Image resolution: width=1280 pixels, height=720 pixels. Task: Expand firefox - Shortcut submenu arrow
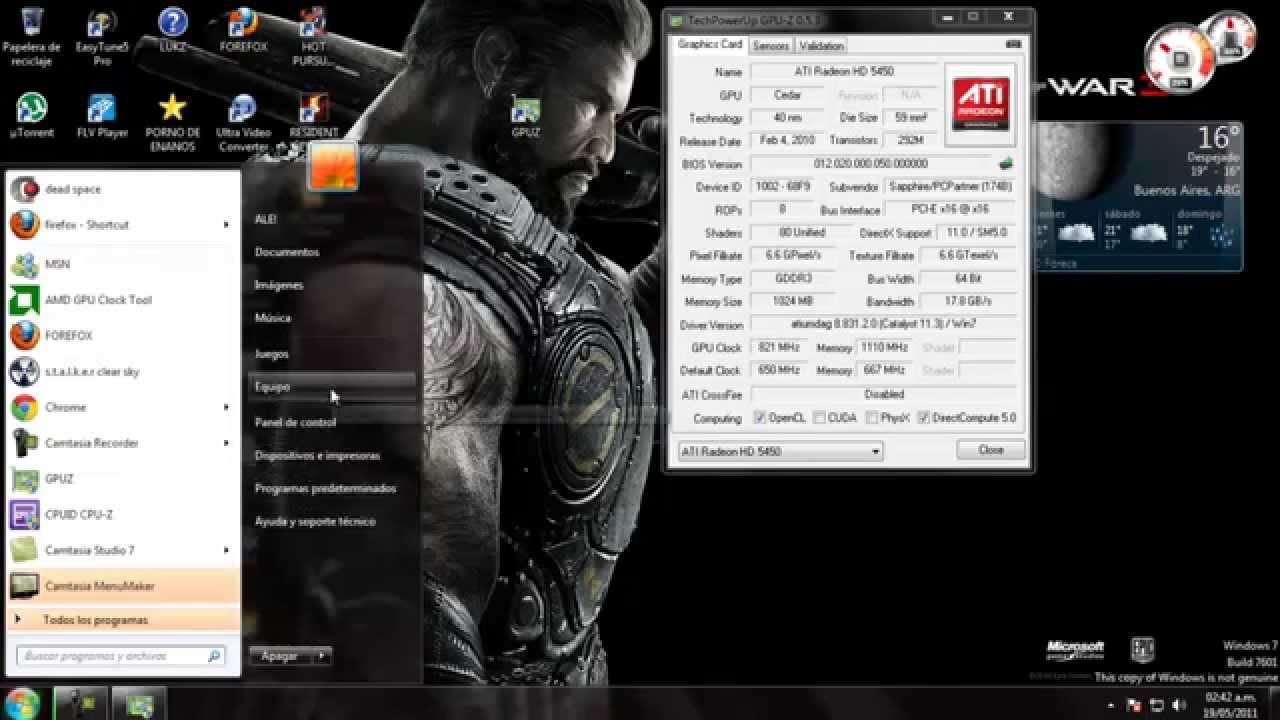click(226, 225)
